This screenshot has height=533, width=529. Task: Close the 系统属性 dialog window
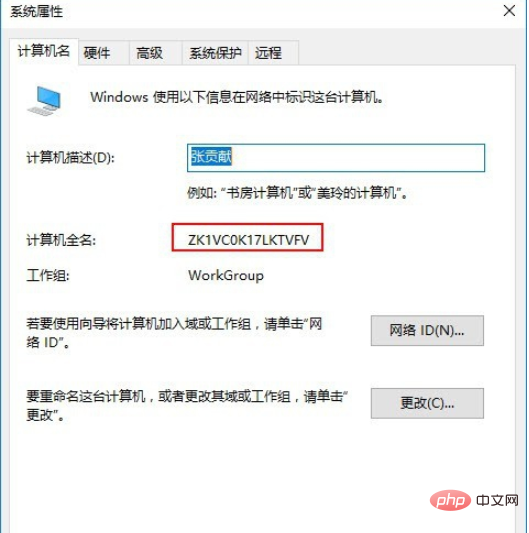tap(509, 11)
